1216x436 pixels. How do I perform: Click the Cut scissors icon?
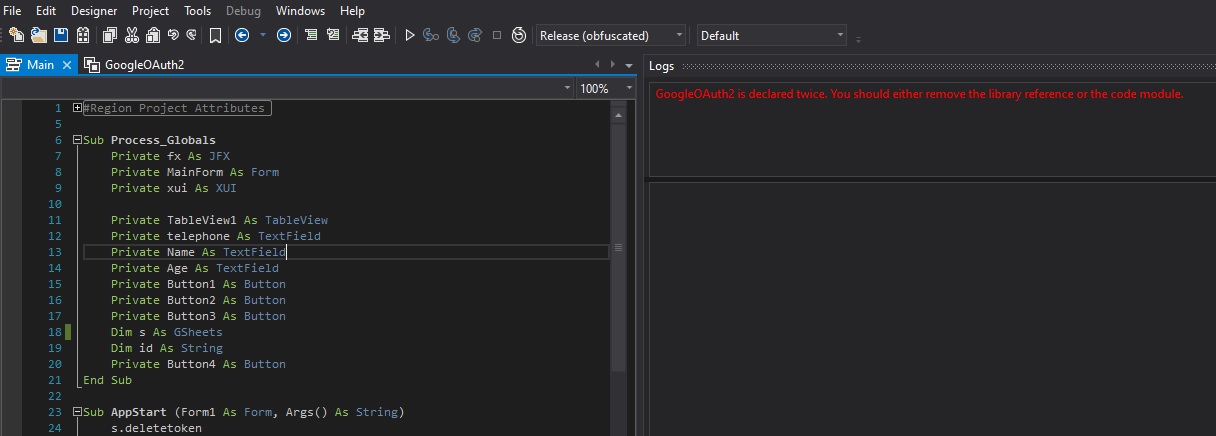pyautogui.click(x=132, y=35)
